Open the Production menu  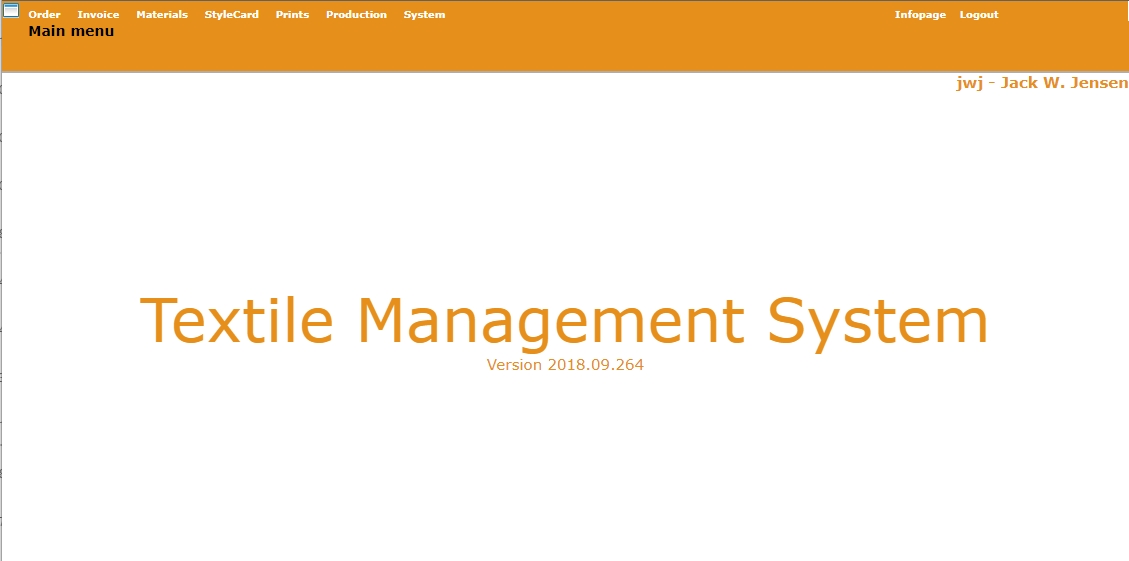[x=356, y=15]
